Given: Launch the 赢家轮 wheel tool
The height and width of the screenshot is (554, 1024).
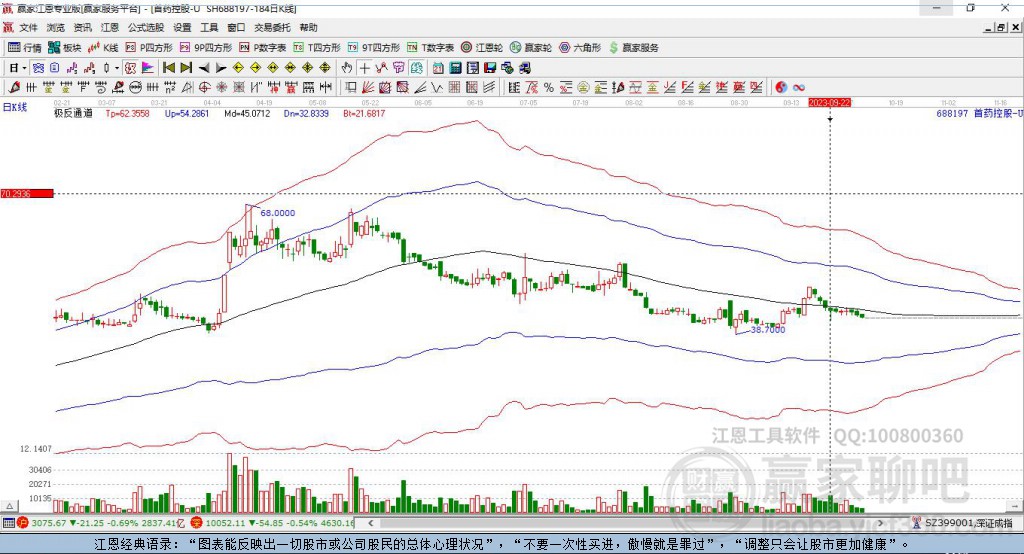Looking at the screenshot, I should (530, 48).
